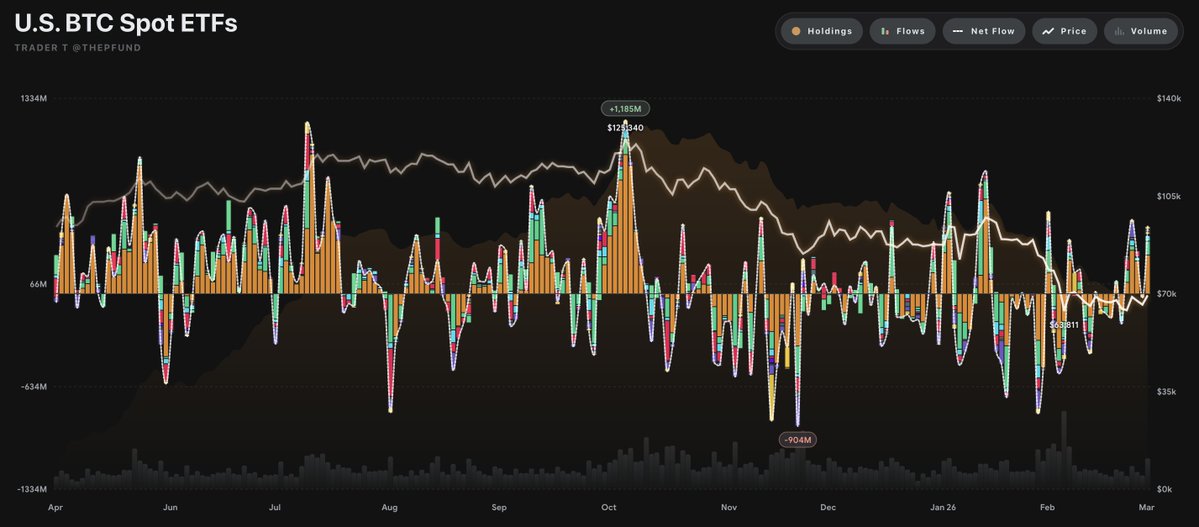Toggle the Holdings series off
The height and width of the screenshot is (527, 1199).
829,31
